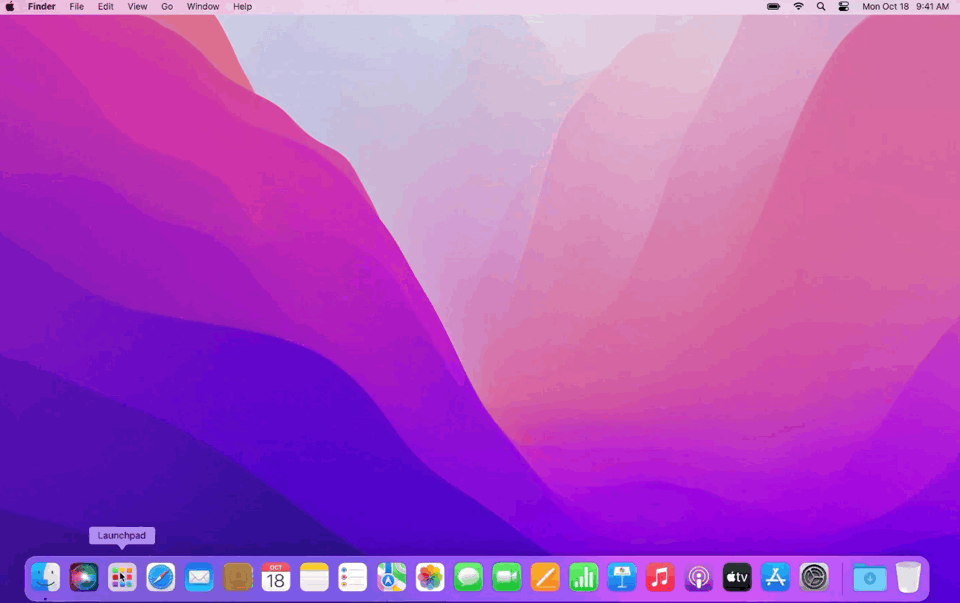Open Maps app in the Dock

(x=391, y=577)
